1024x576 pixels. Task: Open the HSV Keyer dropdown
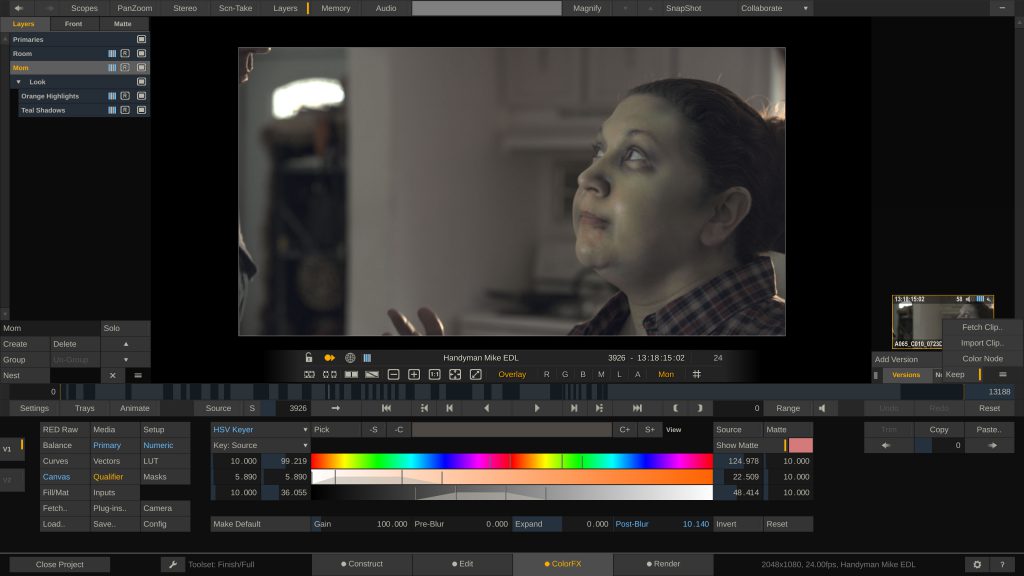click(x=260, y=429)
